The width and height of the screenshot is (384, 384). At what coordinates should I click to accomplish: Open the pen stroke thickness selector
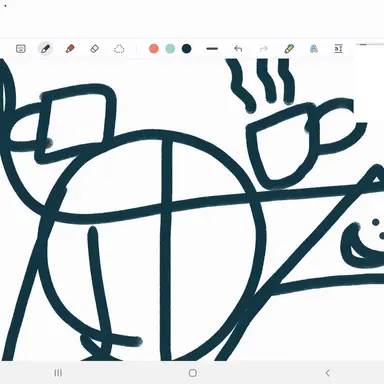(x=212, y=49)
